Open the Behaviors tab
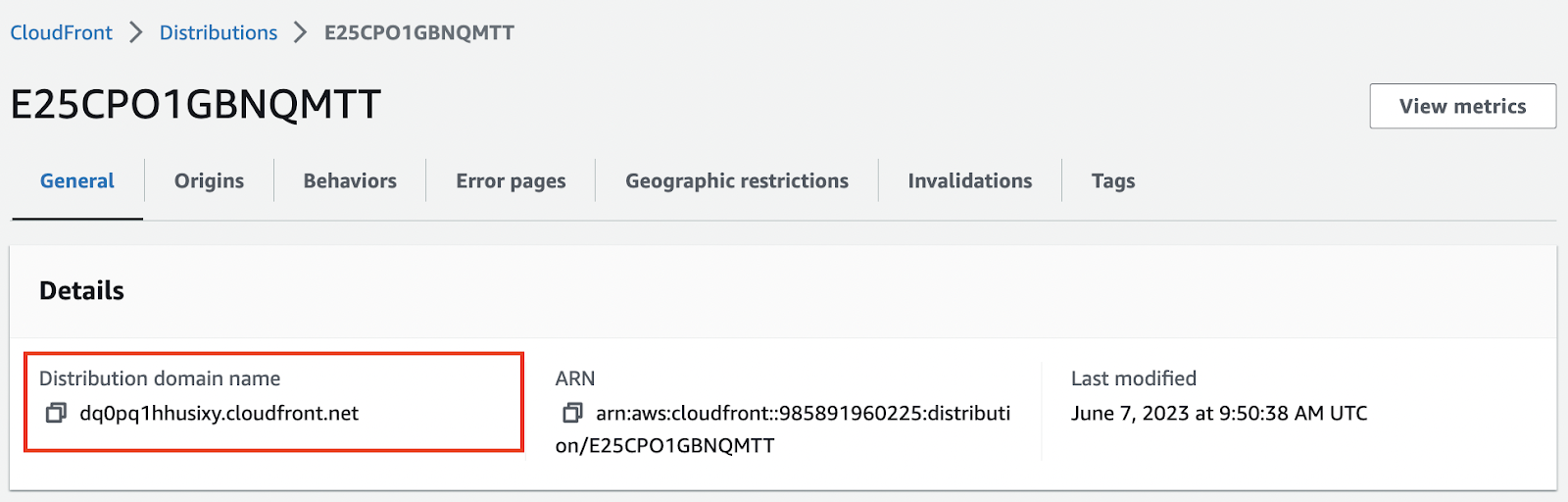The height and width of the screenshot is (502, 1568). (x=350, y=181)
